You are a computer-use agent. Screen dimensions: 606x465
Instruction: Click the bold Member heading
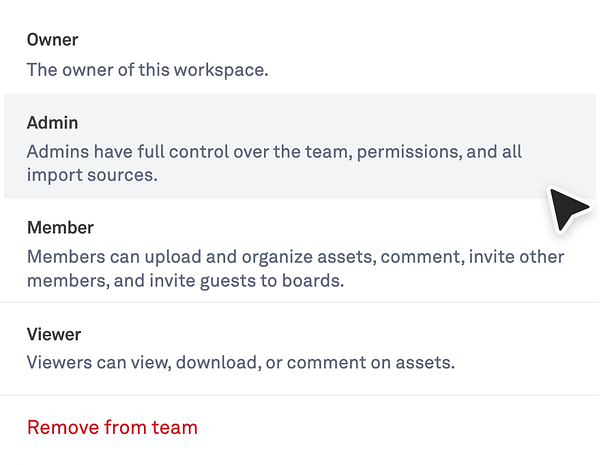click(x=60, y=228)
